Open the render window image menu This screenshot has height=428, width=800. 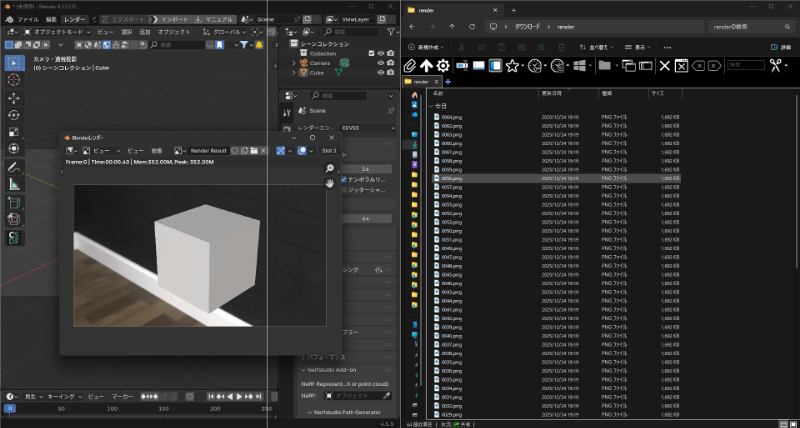pos(157,150)
